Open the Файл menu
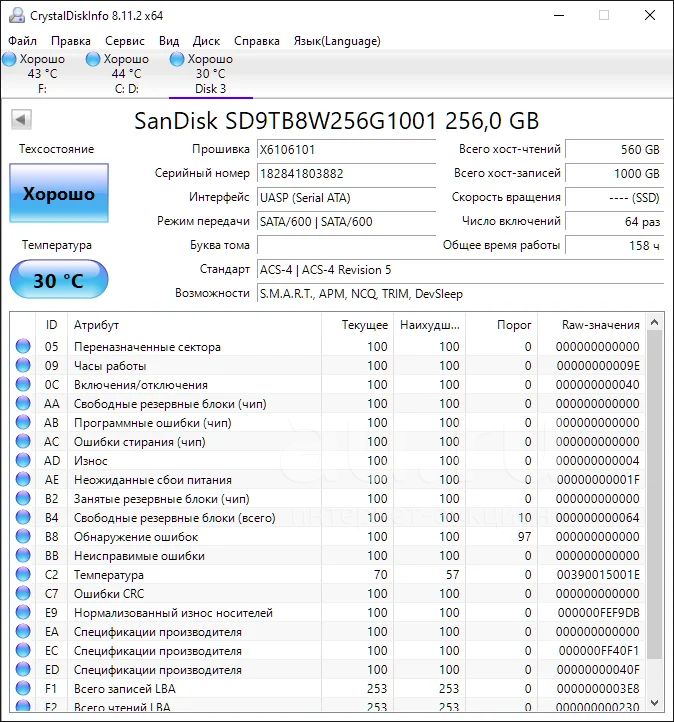 click(22, 41)
